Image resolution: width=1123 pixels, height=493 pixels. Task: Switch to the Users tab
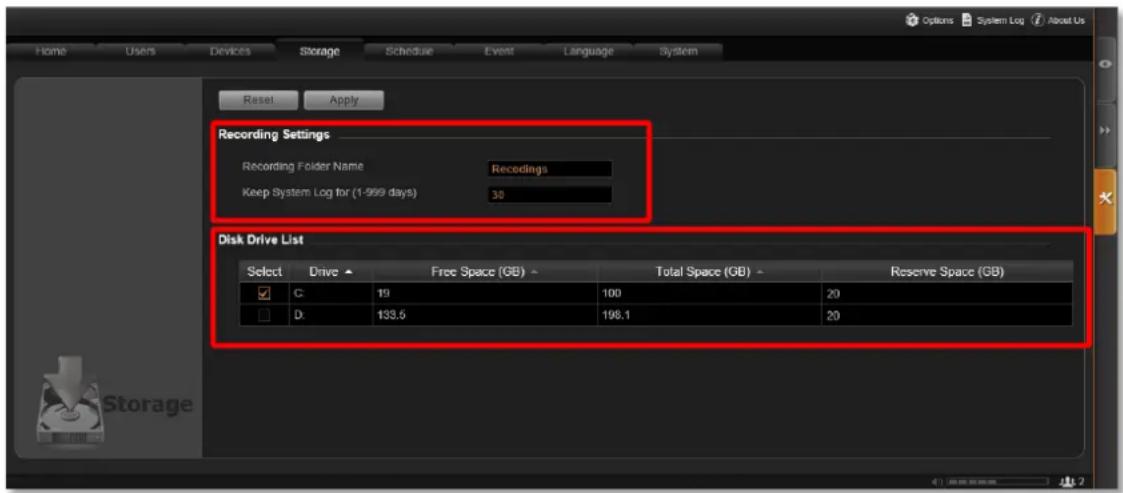tap(140, 51)
